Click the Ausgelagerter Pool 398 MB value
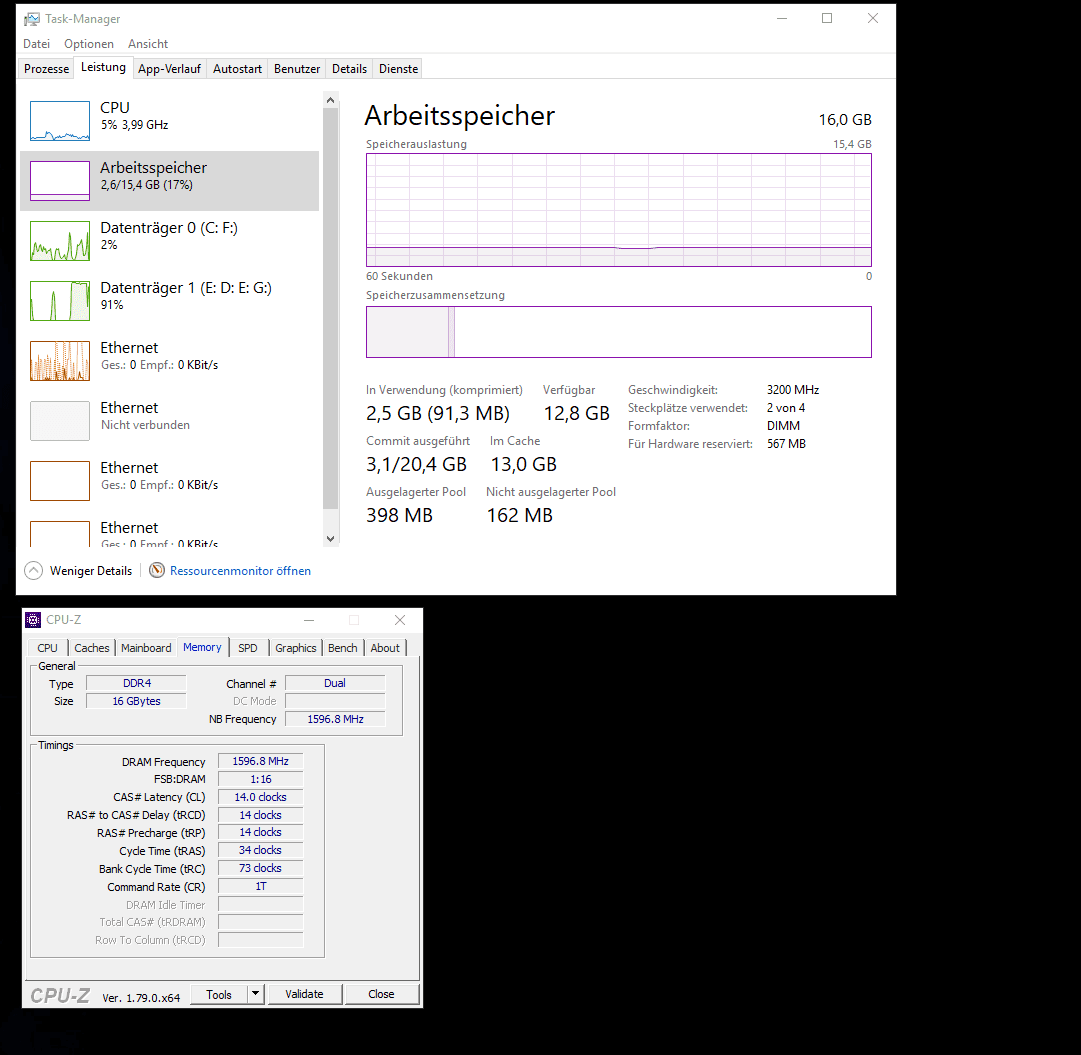 399,515
